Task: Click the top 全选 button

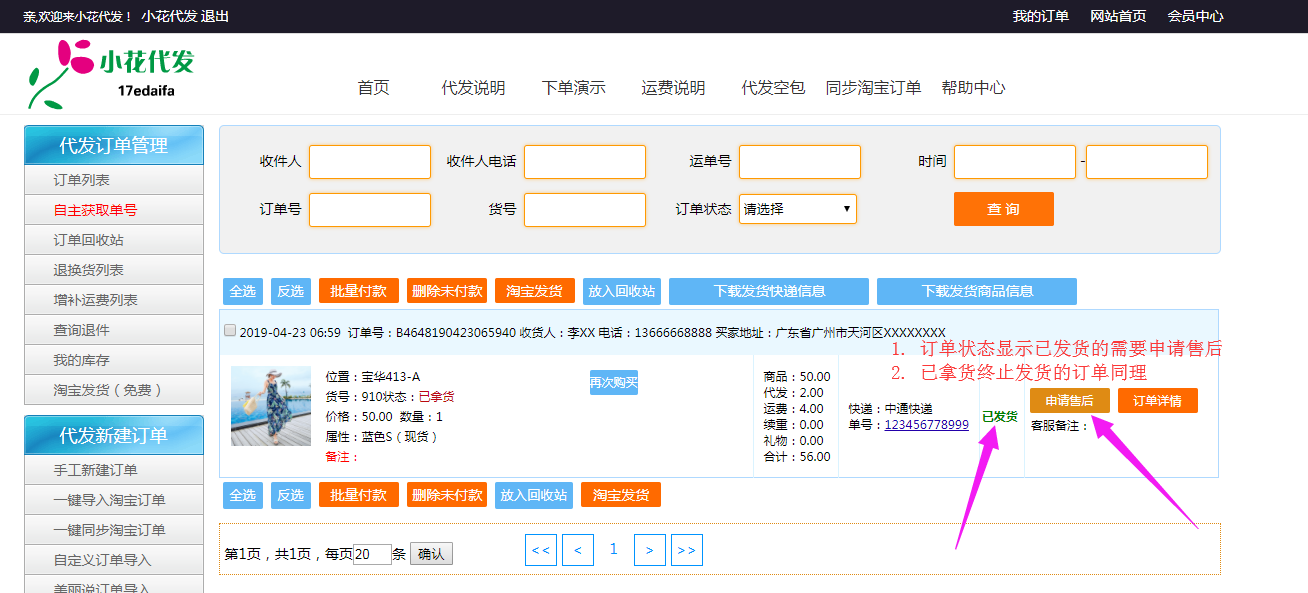Action: (243, 291)
